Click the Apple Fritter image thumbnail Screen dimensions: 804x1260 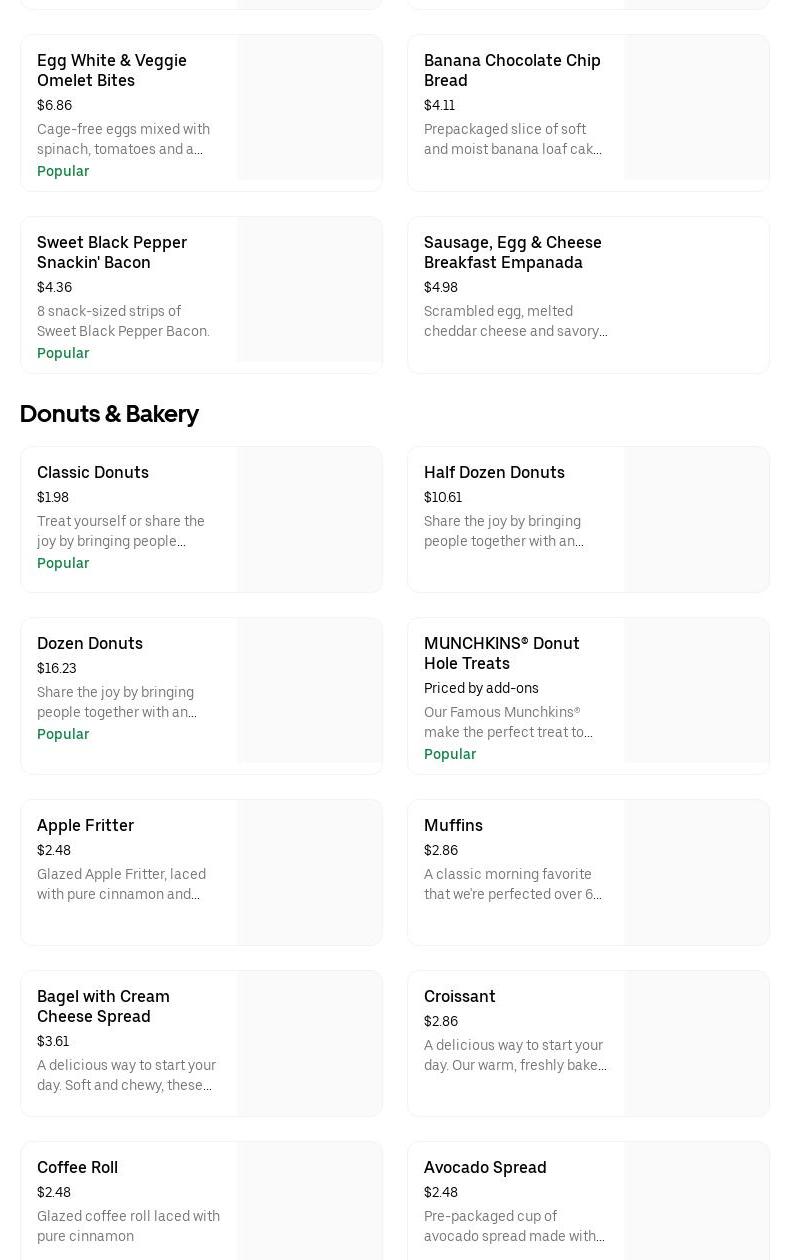310,873
